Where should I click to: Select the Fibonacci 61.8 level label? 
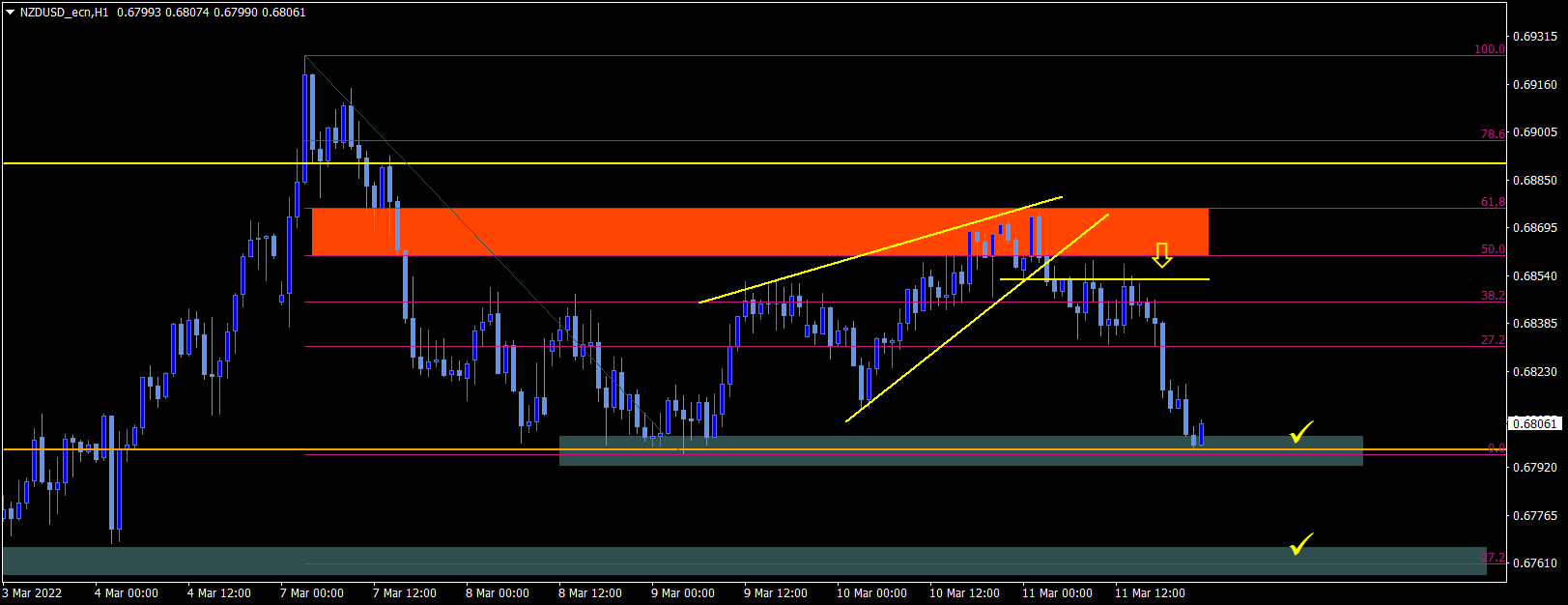[x=1493, y=202]
